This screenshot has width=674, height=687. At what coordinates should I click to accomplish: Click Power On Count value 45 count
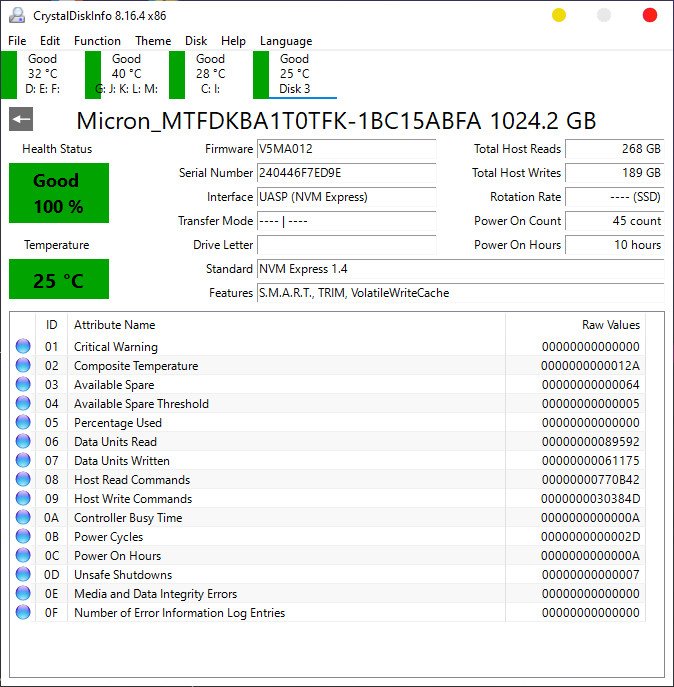click(x=615, y=221)
